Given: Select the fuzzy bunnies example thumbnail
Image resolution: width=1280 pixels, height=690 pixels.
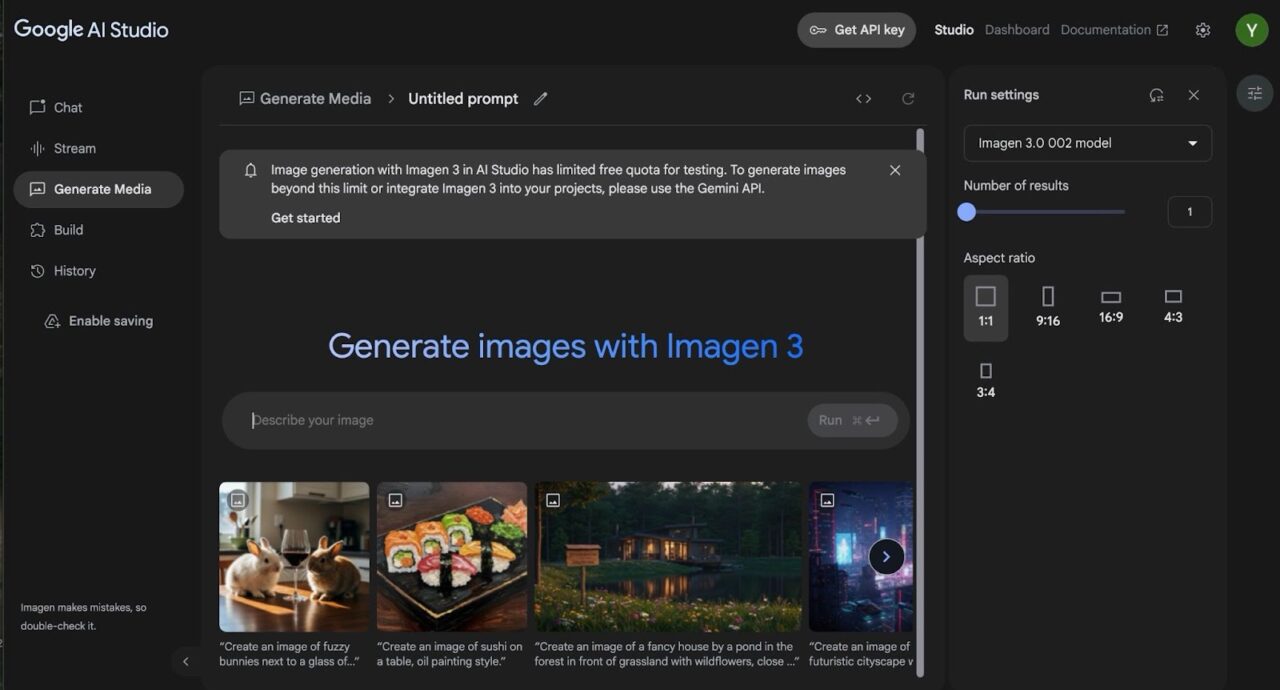Looking at the screenshot, I should [x=294, y=557].
